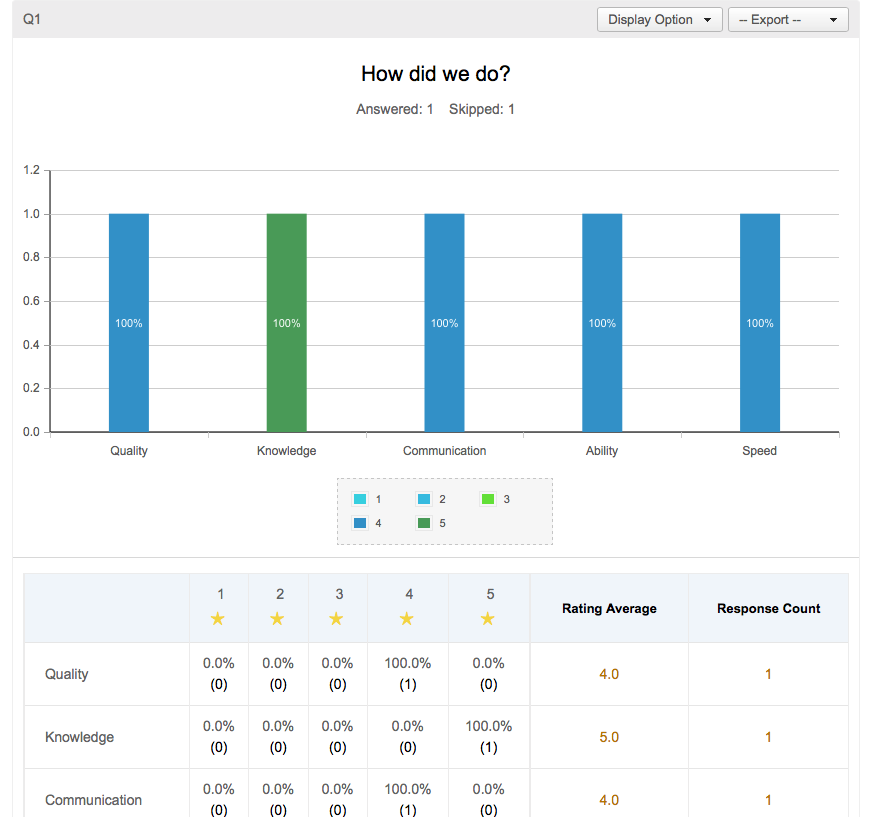Screen dimensions: 870x817
Task: Open the Export dropdown menu
Action: click(788, 19)
